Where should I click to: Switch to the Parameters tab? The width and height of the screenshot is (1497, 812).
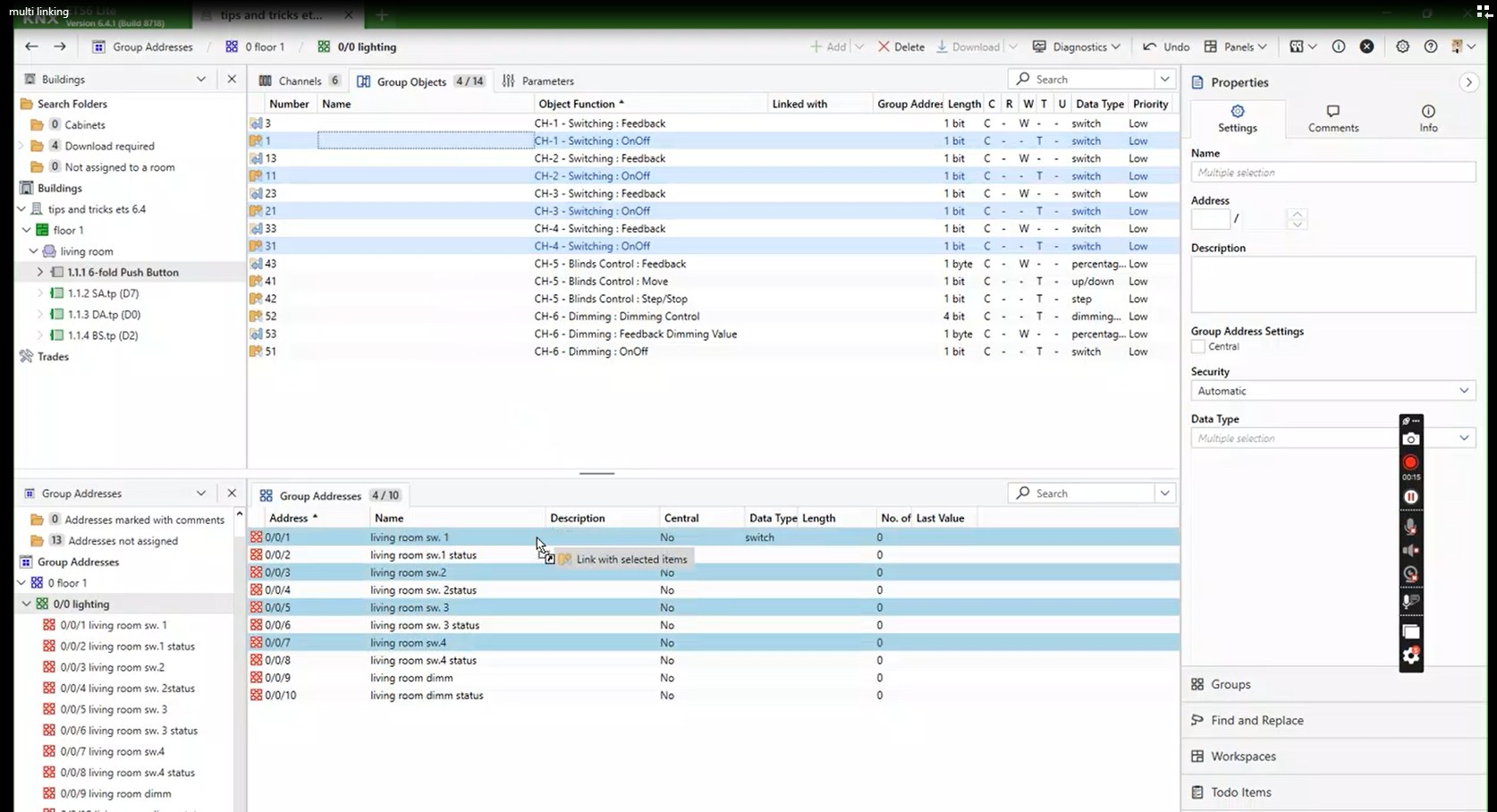click(x=538, y=80)
